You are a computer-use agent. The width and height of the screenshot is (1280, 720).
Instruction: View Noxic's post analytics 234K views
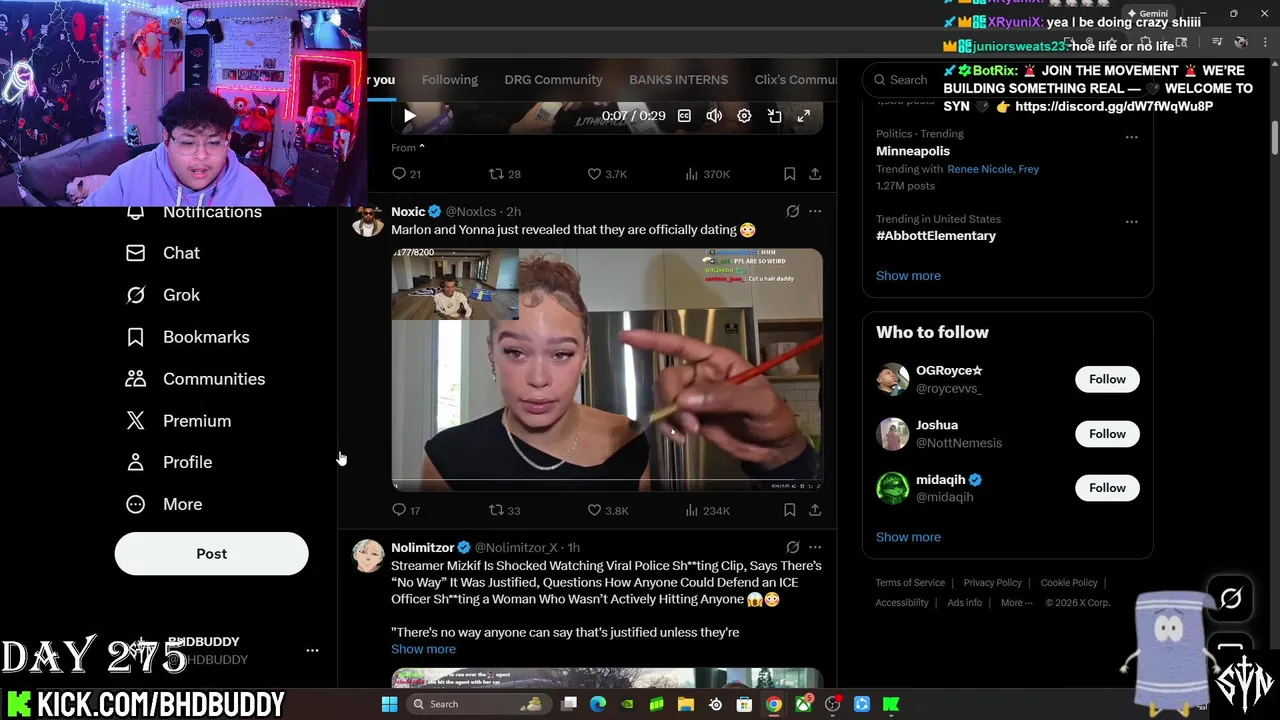(707, 510)
